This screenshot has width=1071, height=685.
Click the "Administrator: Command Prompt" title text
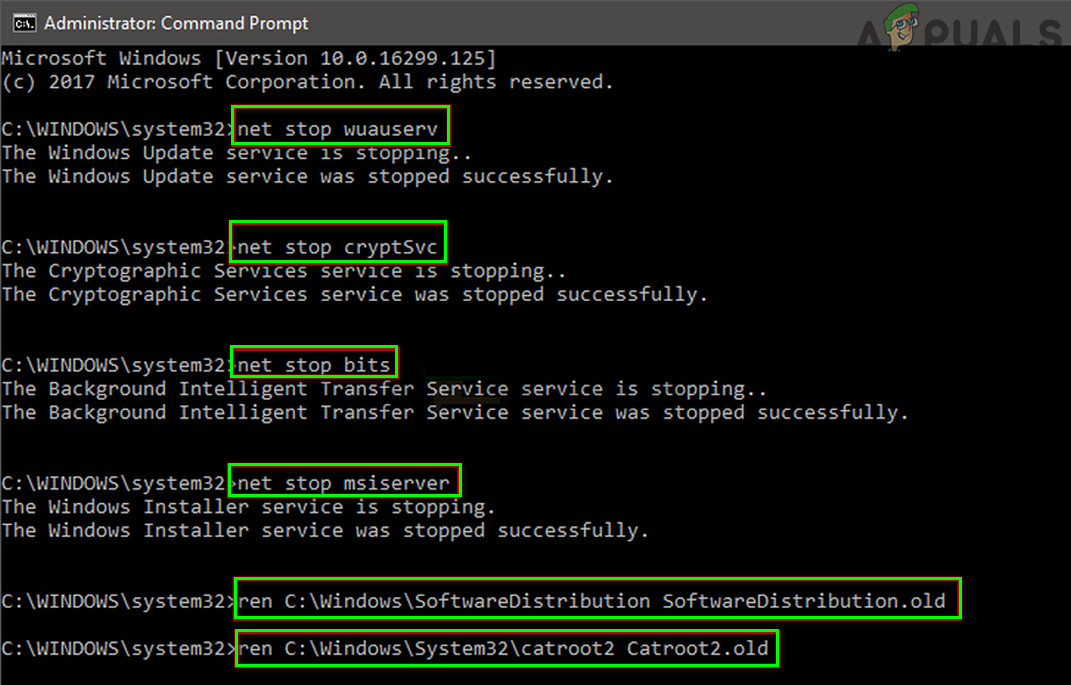[x=177, y=22]
